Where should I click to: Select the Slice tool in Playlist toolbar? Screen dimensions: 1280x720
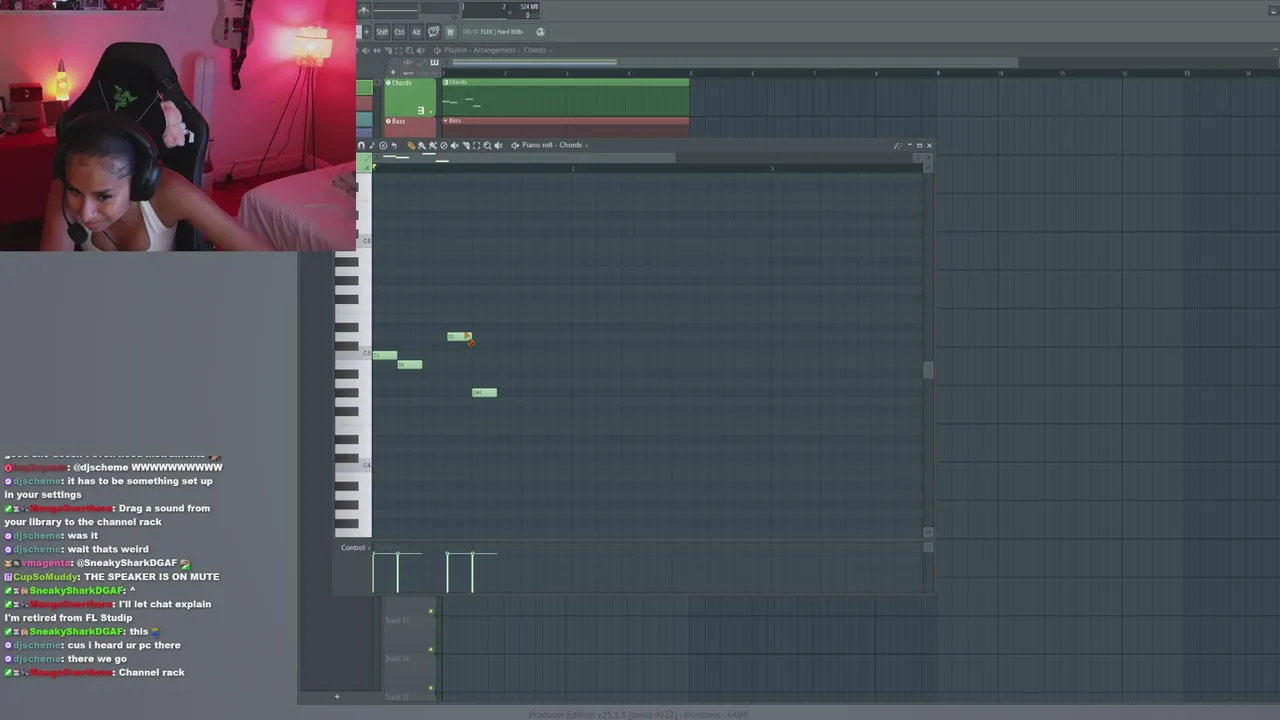[388, 50]
